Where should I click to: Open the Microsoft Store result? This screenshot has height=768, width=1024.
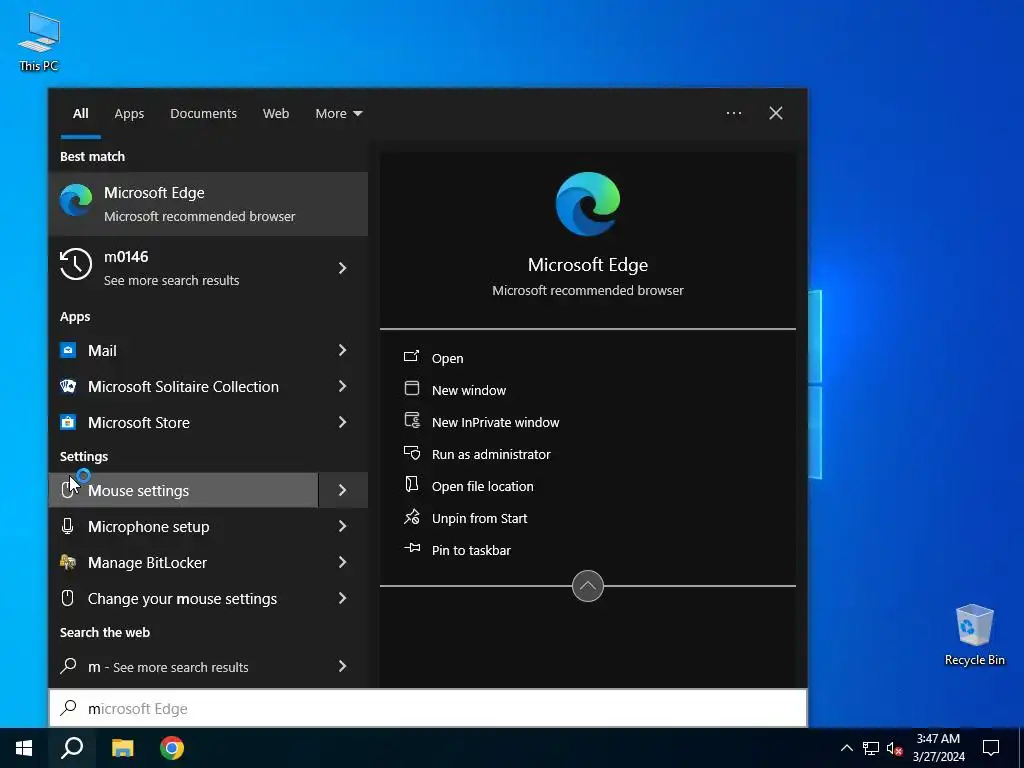click(183, 423)
